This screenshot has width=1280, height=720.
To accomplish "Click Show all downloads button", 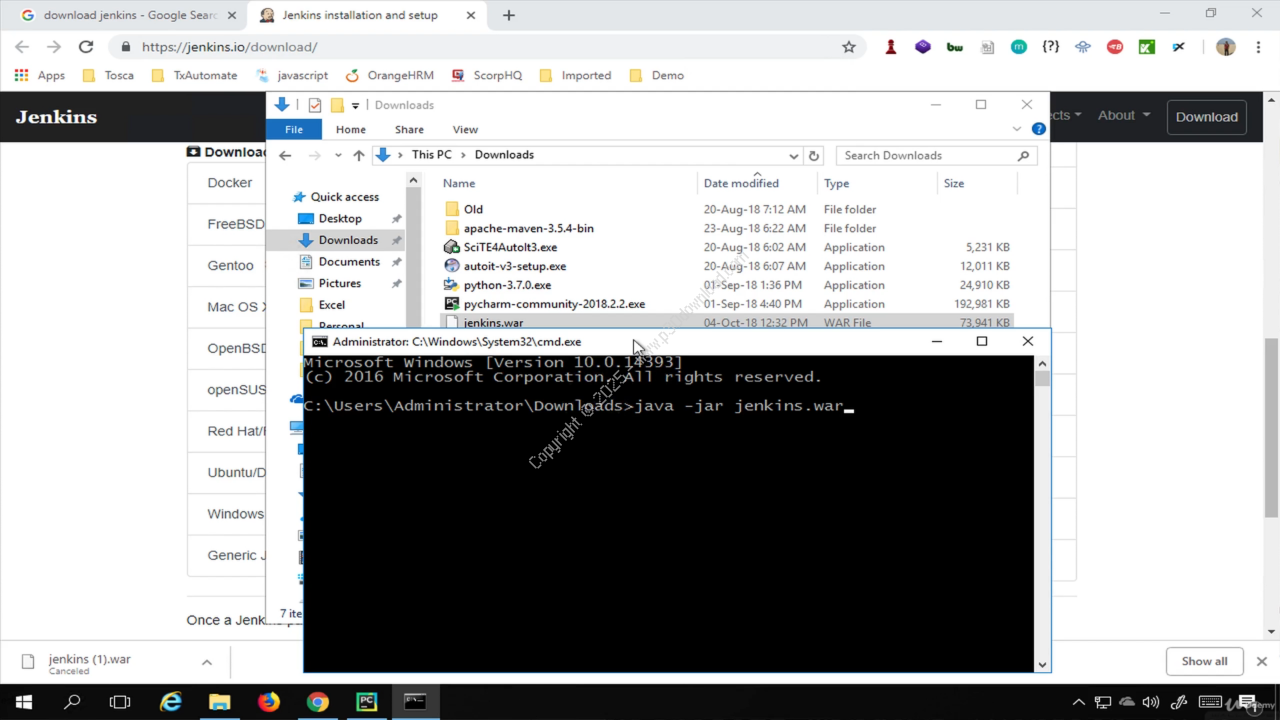I will pyautogui.click(x=1204, y=661).
